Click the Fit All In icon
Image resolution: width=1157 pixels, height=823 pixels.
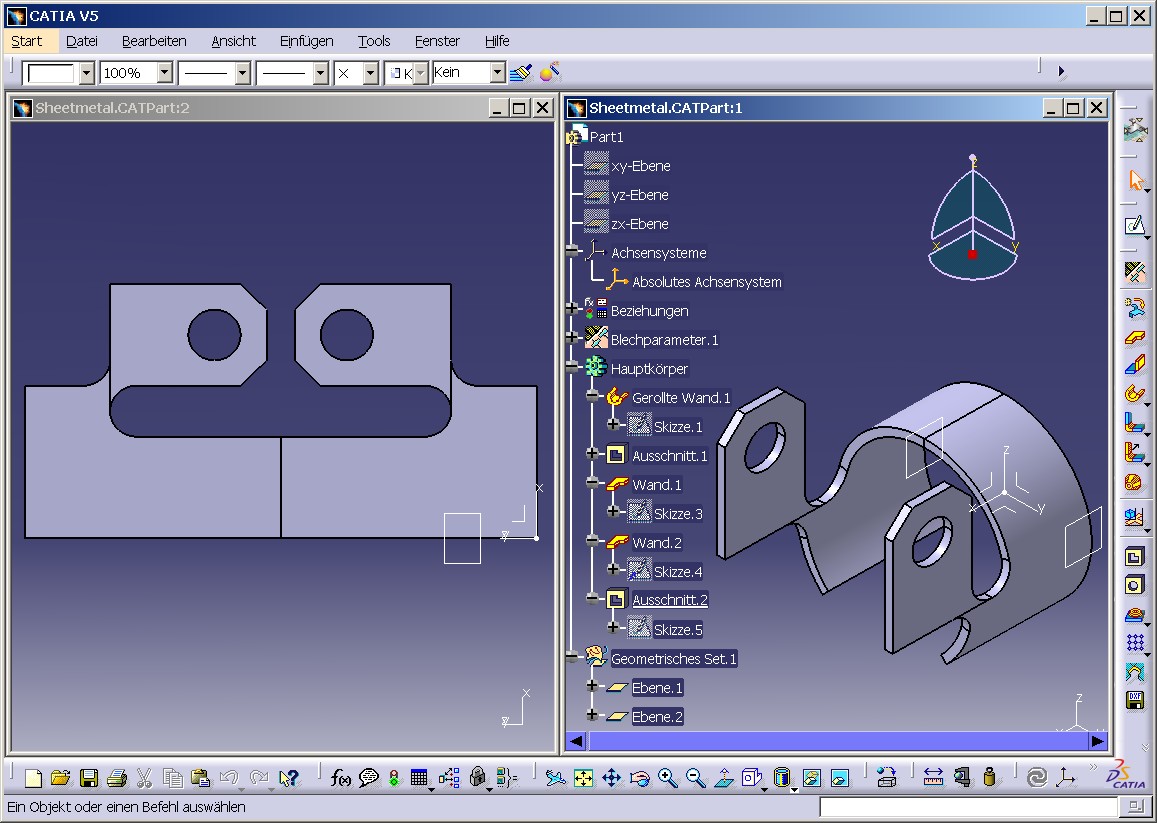click(x=583, y=777)
